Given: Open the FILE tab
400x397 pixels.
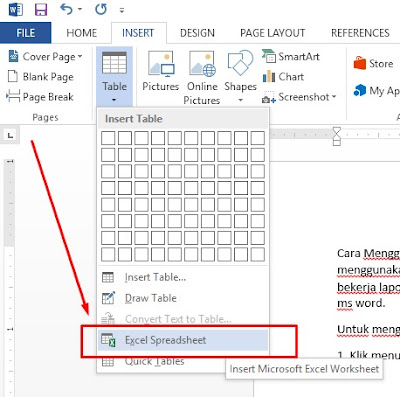Looking at the screenshot, I should (x=26, y=33).
